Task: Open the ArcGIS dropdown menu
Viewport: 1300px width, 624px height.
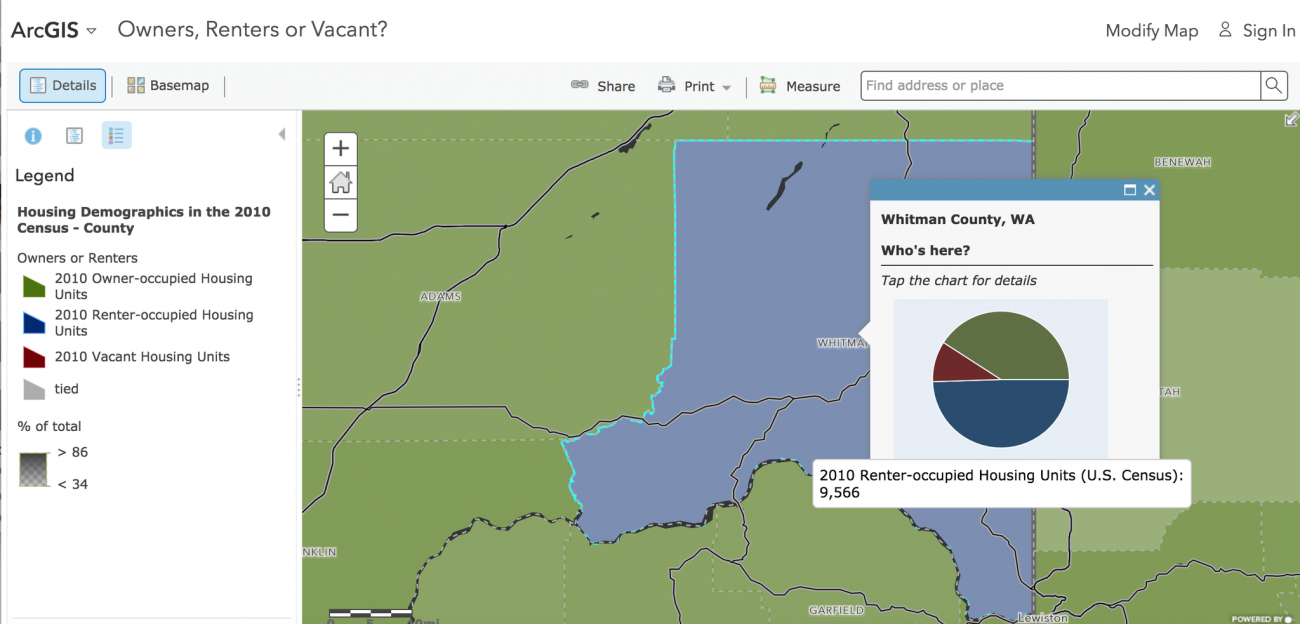Action: coord(53,30)
